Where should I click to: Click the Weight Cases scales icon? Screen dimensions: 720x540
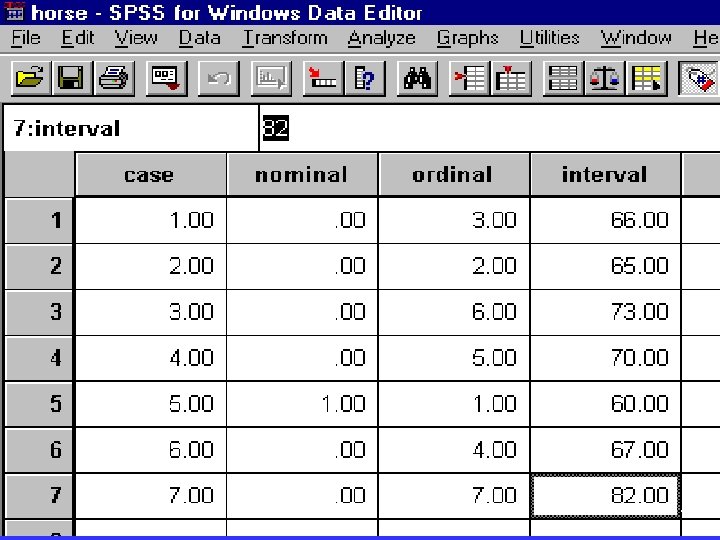pos(604,78)
